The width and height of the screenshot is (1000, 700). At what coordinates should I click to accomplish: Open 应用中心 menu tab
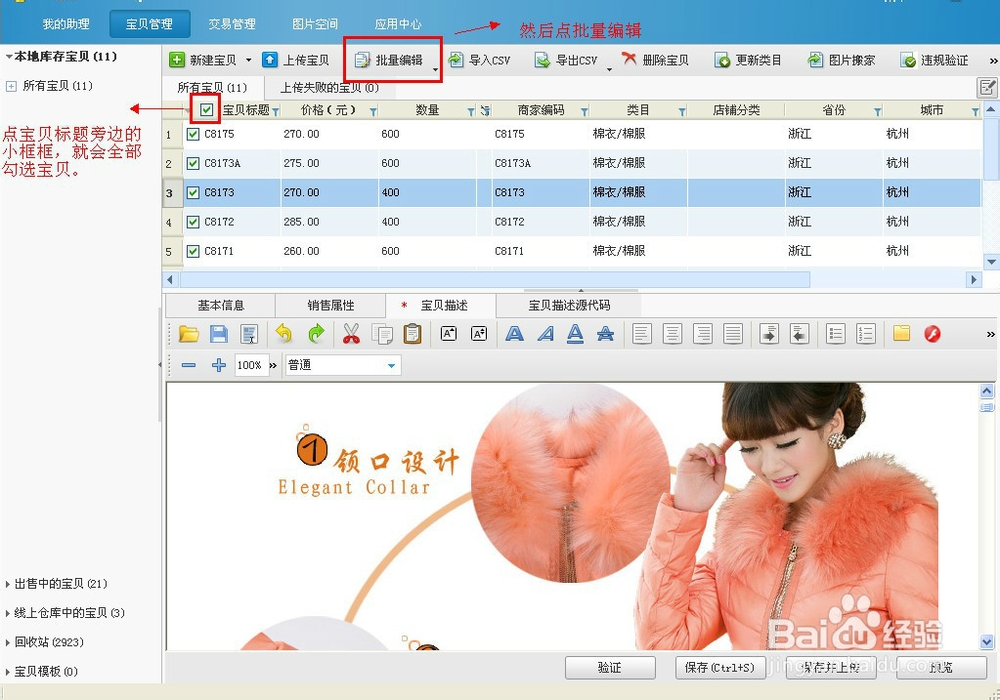[398, 24]
